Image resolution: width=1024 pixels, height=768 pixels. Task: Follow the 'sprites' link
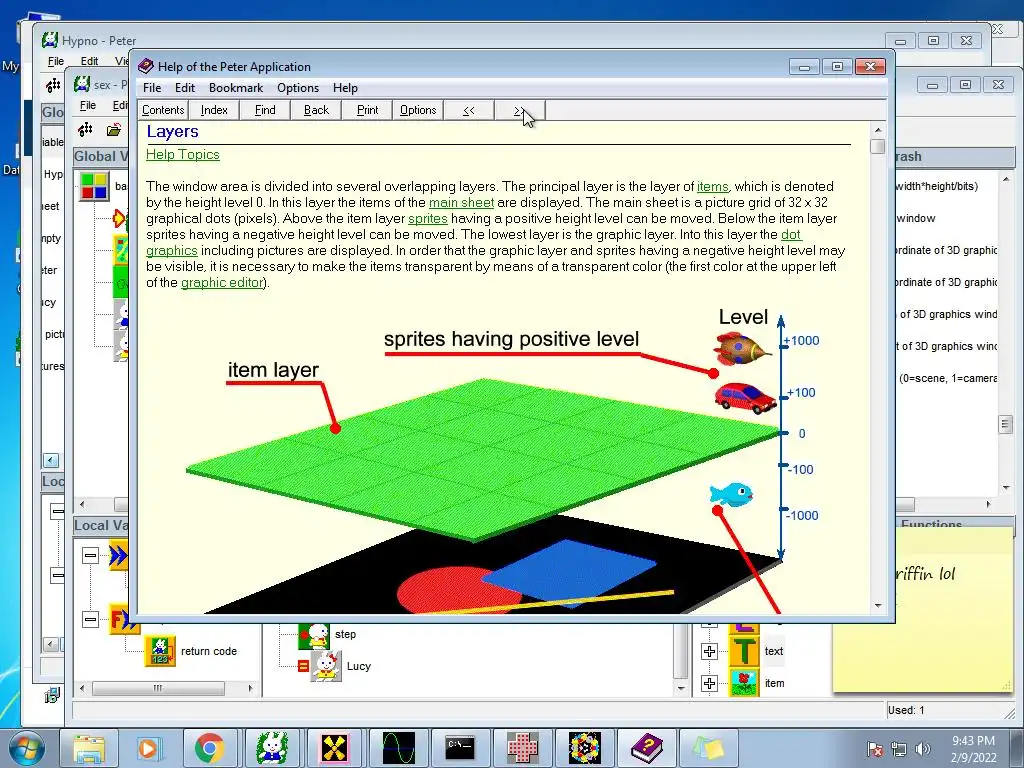pyautogui.click(x=428, y=218)
